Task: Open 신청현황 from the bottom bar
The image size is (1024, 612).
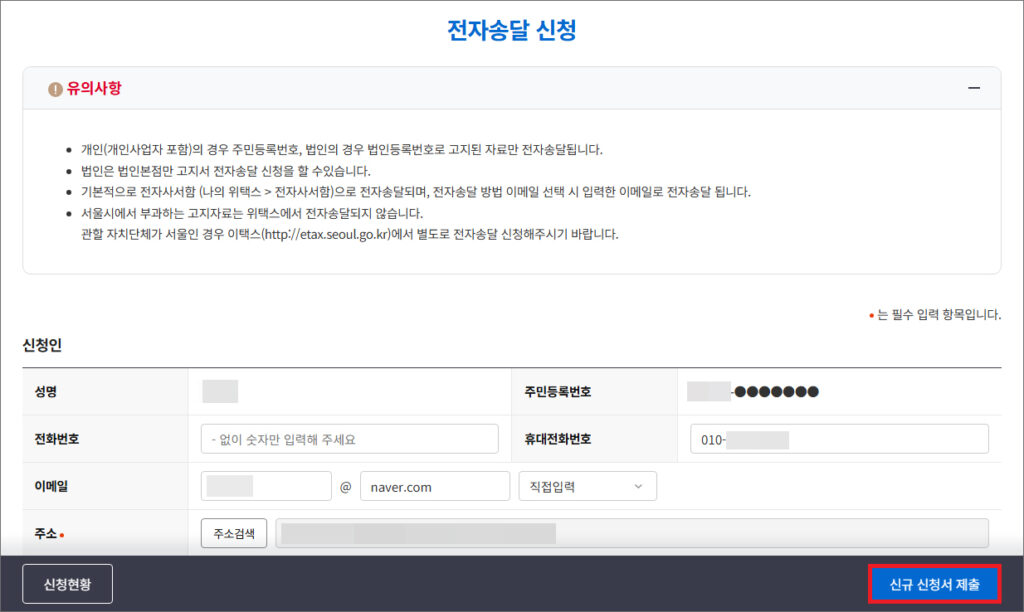Action: [x=68, y=584]
